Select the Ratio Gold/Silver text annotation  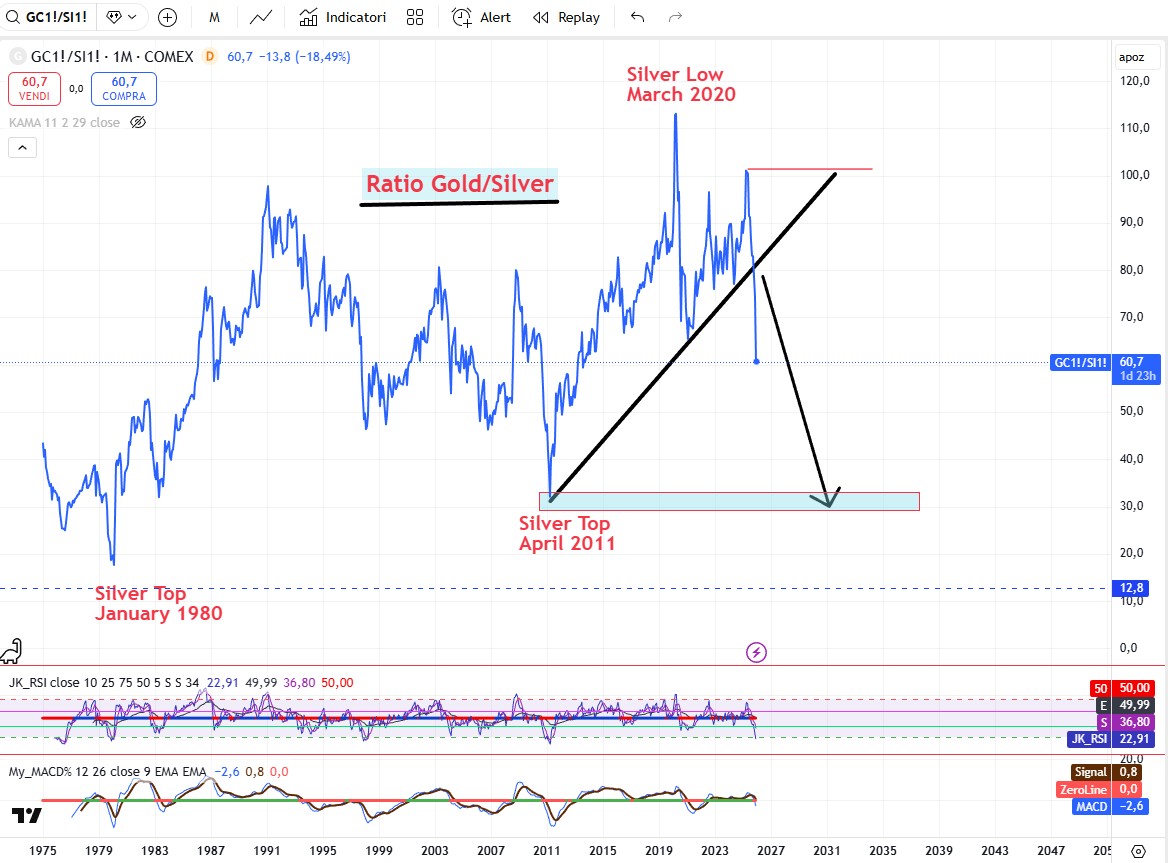click(460, 184)
